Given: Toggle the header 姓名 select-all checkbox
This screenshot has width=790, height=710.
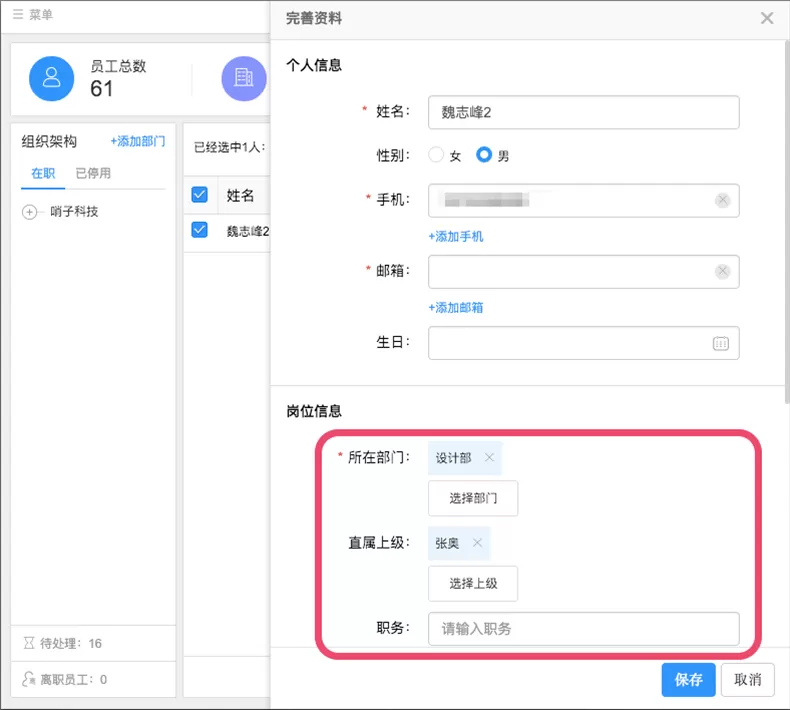Looking at the screenshot, I should coord(200,195).
